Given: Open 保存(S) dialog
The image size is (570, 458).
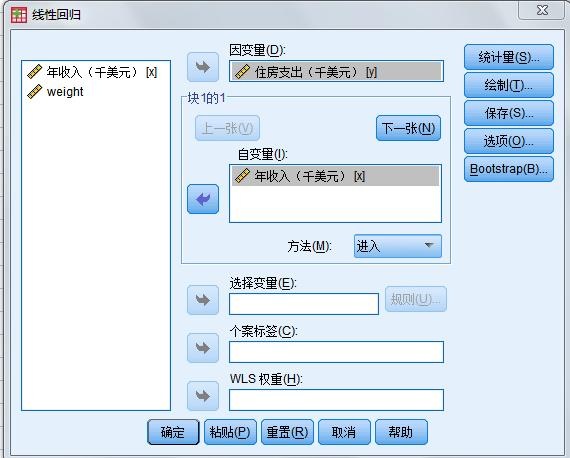Looking at the screenshot, I should (509, 113).
